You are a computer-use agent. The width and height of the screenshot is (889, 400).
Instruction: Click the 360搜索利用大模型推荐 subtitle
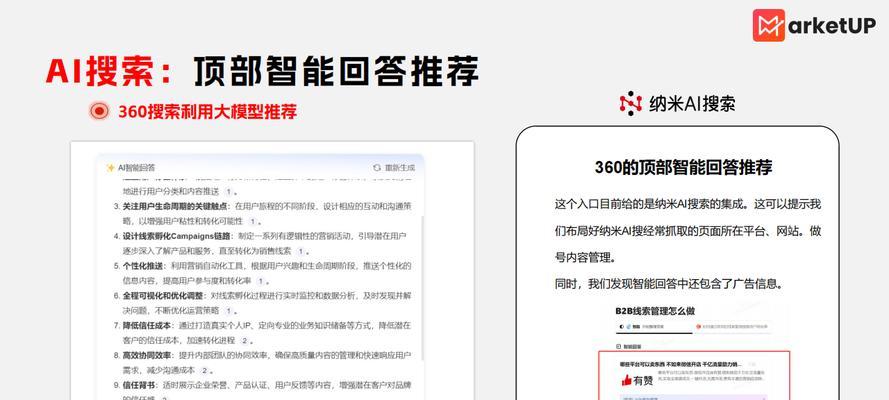208,112
